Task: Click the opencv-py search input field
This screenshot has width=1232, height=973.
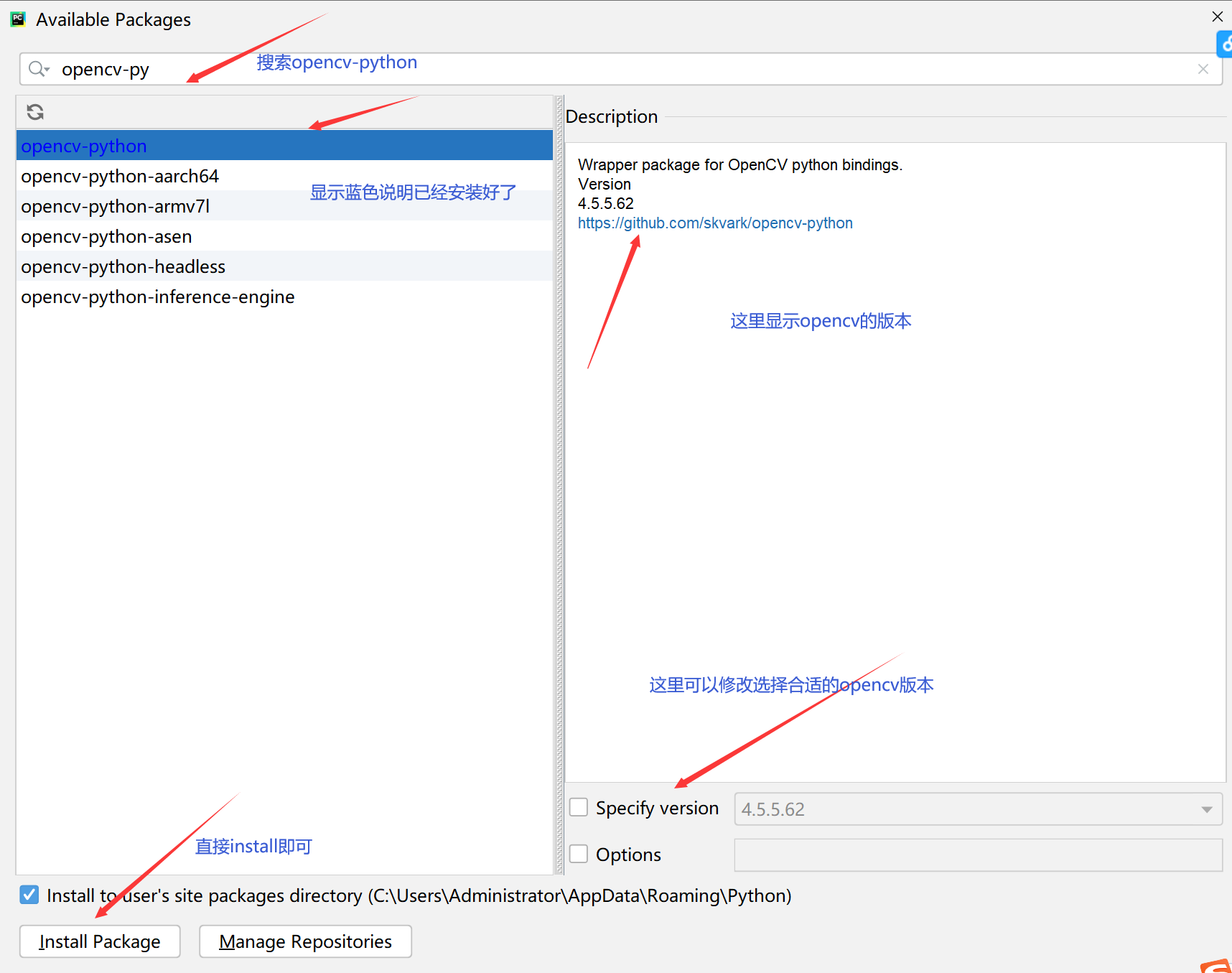Action: 621,69
